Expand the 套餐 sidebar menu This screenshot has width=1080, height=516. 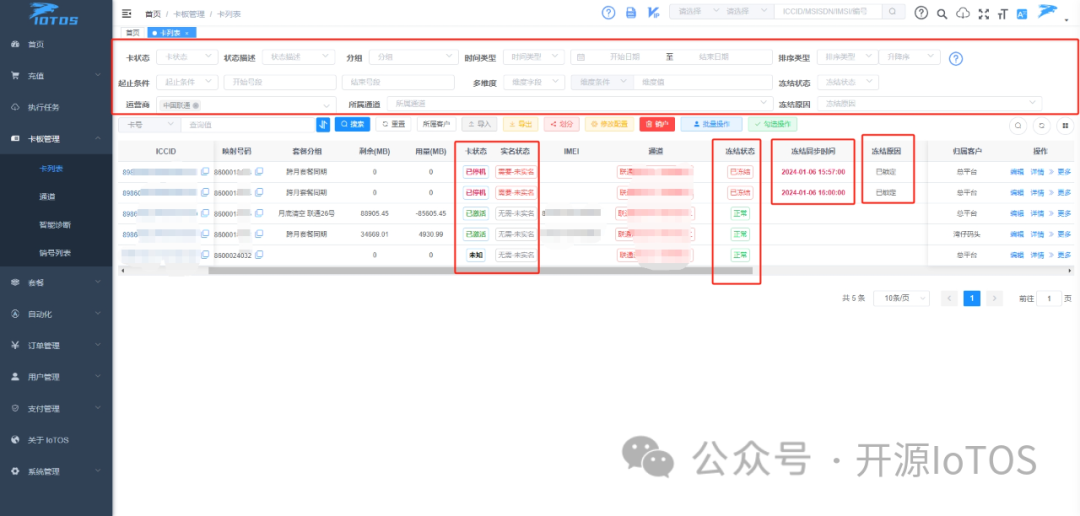56,282
